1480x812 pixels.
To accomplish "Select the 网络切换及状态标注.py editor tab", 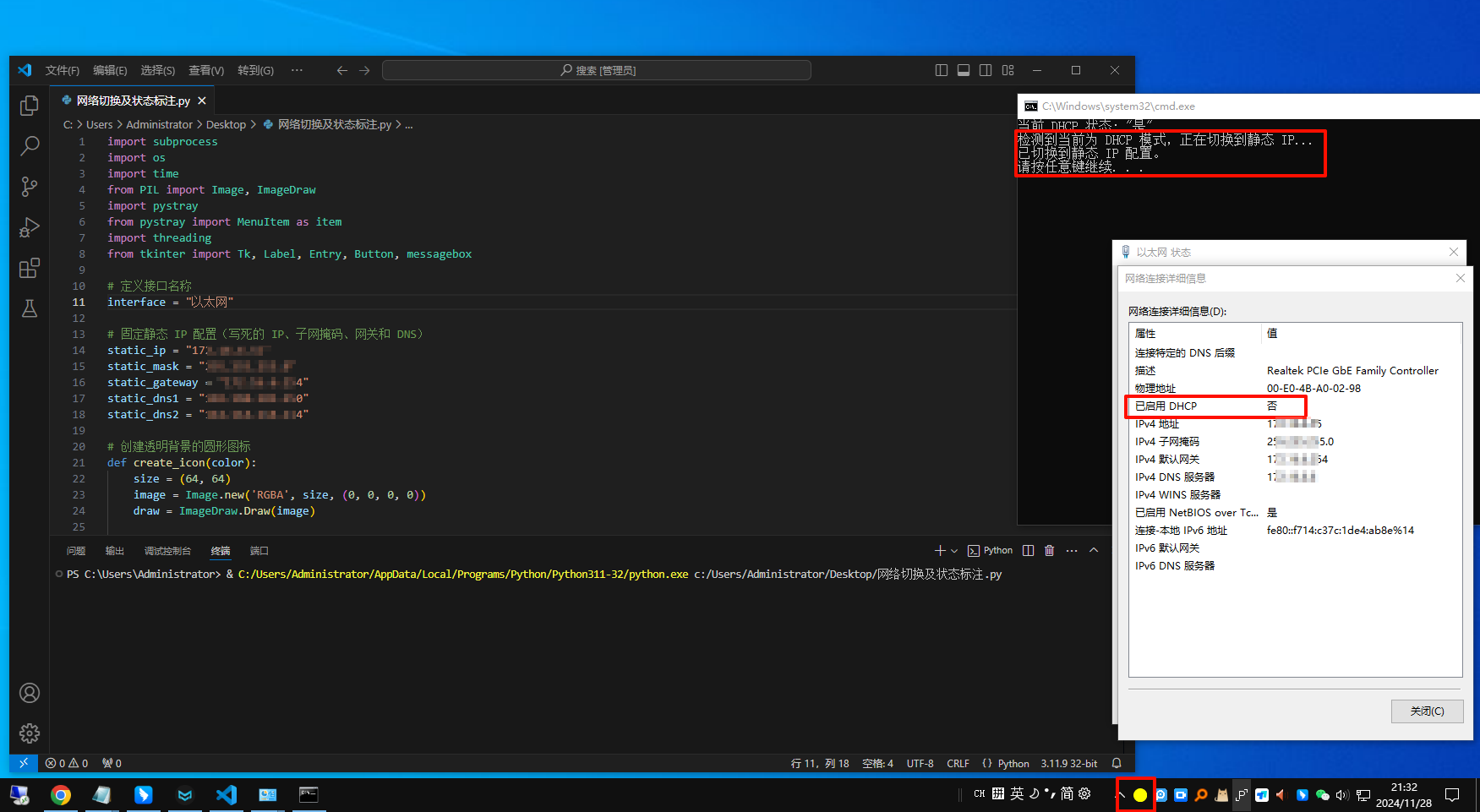I will click(133, 101).
